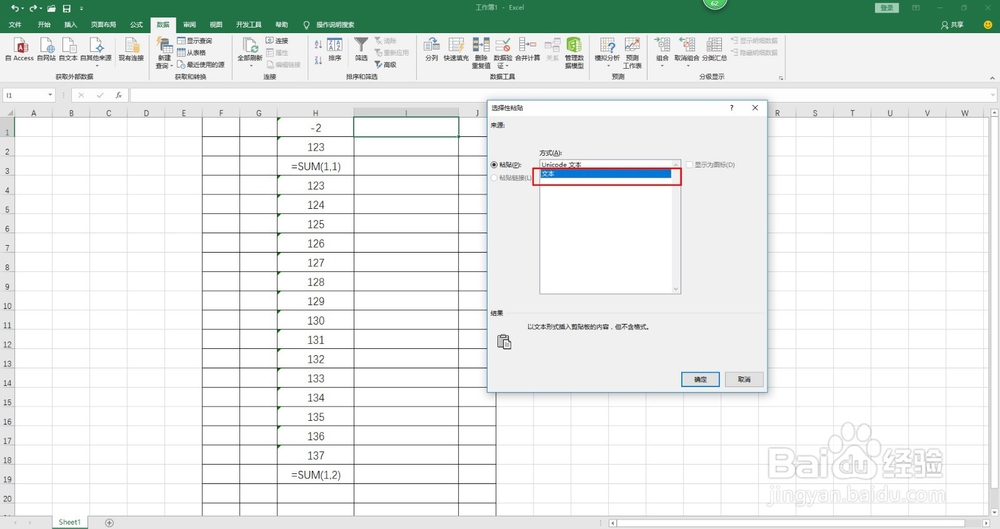Switch to the 页面布局 tab
Image resolution: width=1000 pixels, height=529 pixels.
pyautogui.click(x=103, y=25)
